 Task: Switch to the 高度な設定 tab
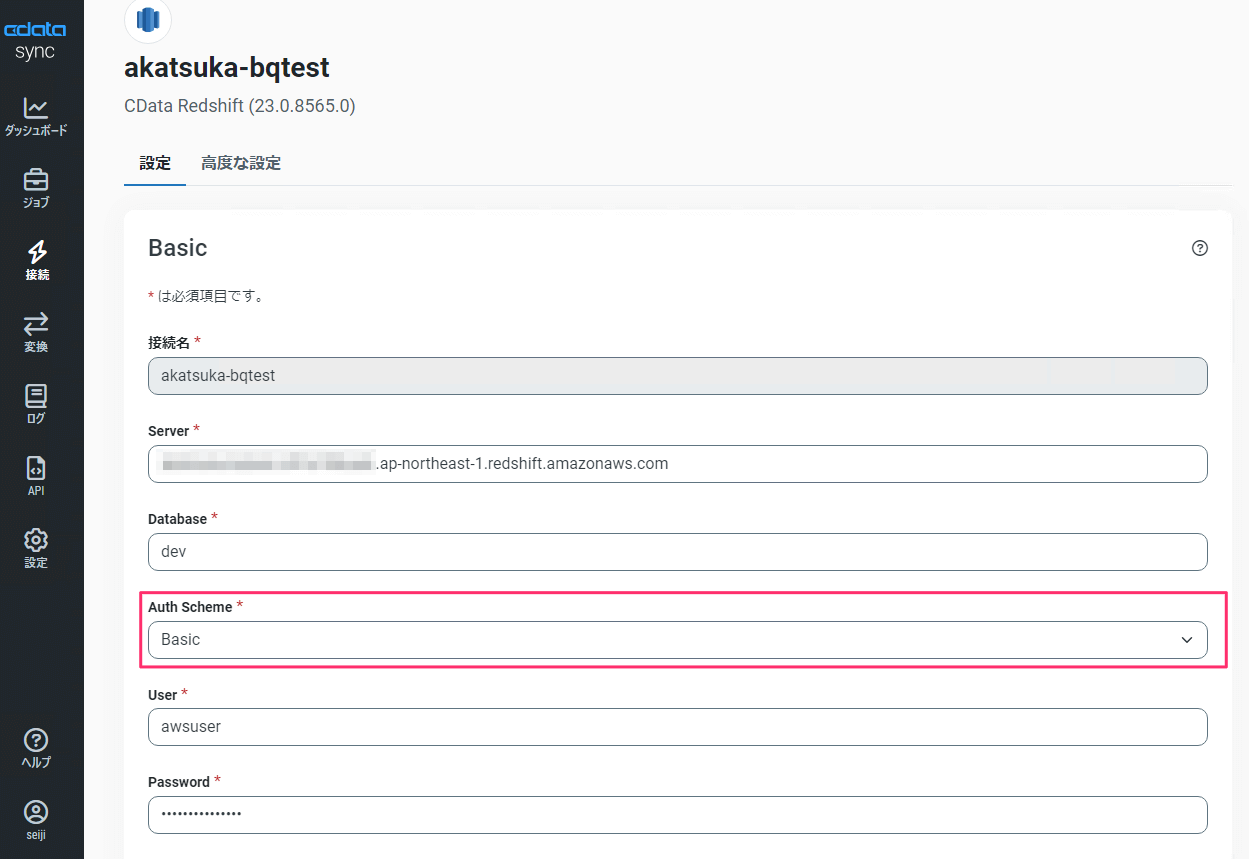tap(240, 163)
